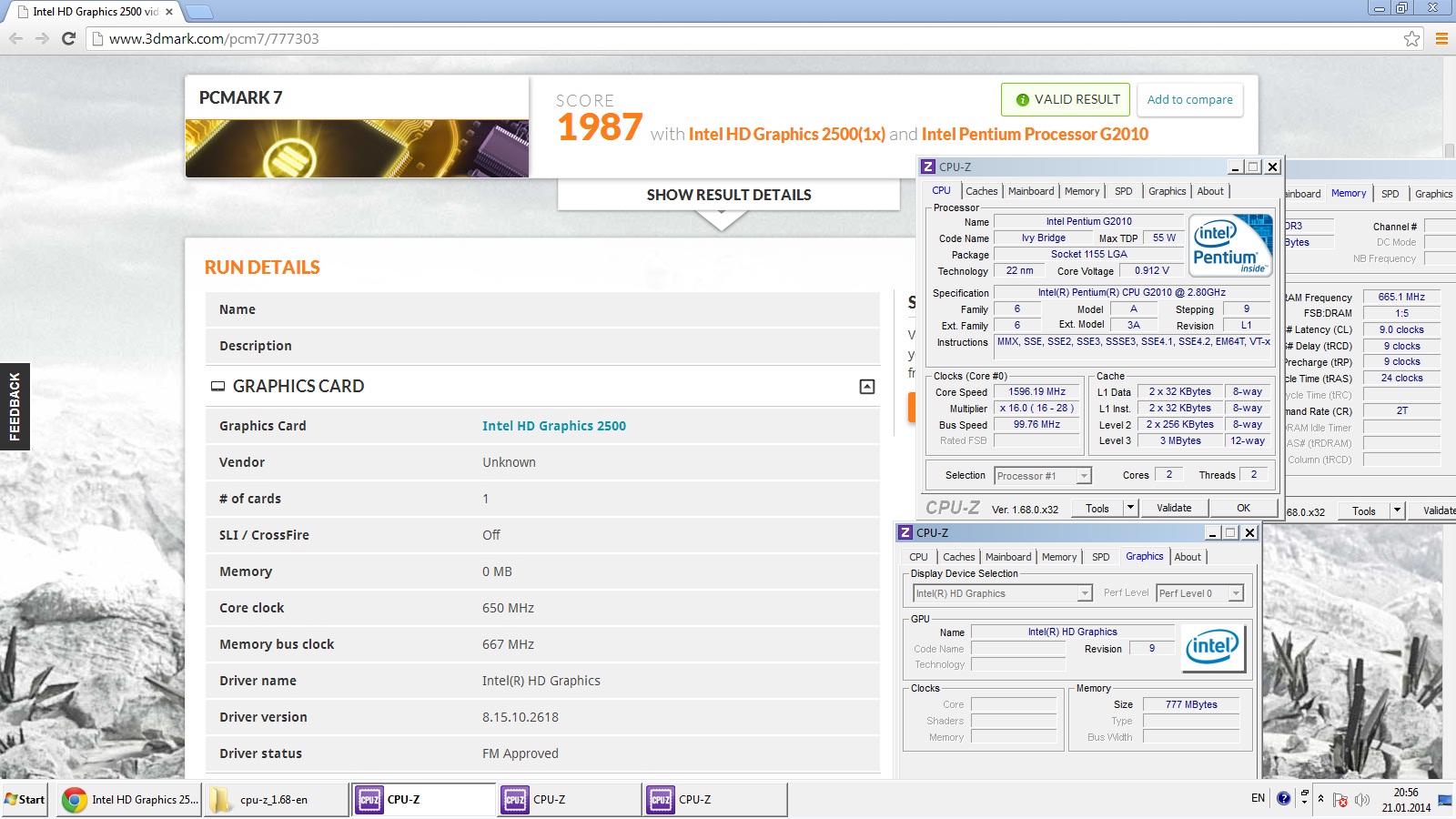The image size is (1456, 819).
Task: Open Tools dropdown arrow in background CPU-Z window
Action: 1397,511
